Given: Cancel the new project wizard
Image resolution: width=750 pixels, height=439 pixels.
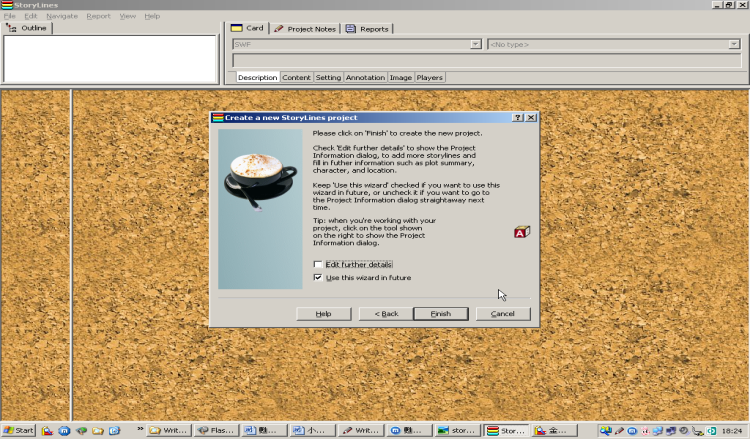Looking at the screenshot, I should [503, 314].
